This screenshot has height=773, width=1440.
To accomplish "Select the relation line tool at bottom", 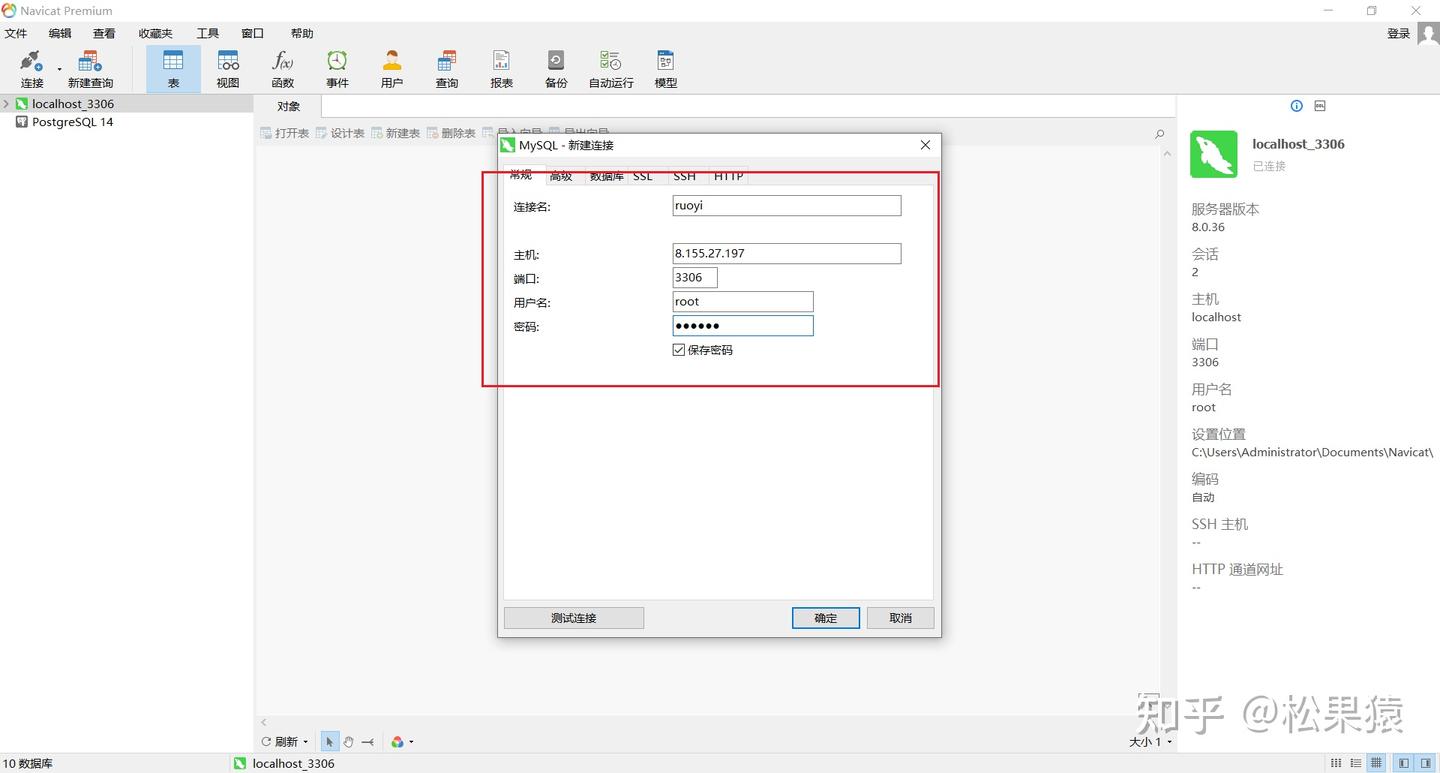I will point(368,742).
